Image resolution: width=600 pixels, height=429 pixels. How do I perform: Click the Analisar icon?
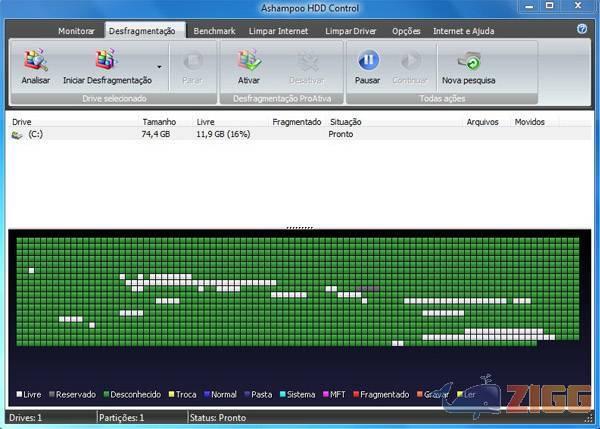pyautogui.click(x=36, y=62)
